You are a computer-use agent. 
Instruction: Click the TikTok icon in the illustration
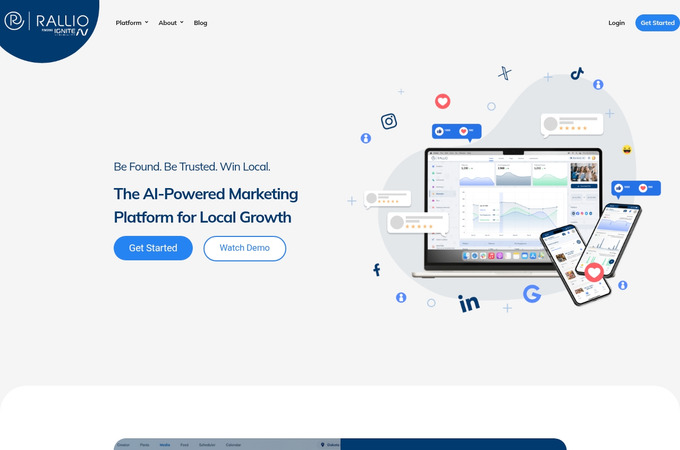click(577, 74)
